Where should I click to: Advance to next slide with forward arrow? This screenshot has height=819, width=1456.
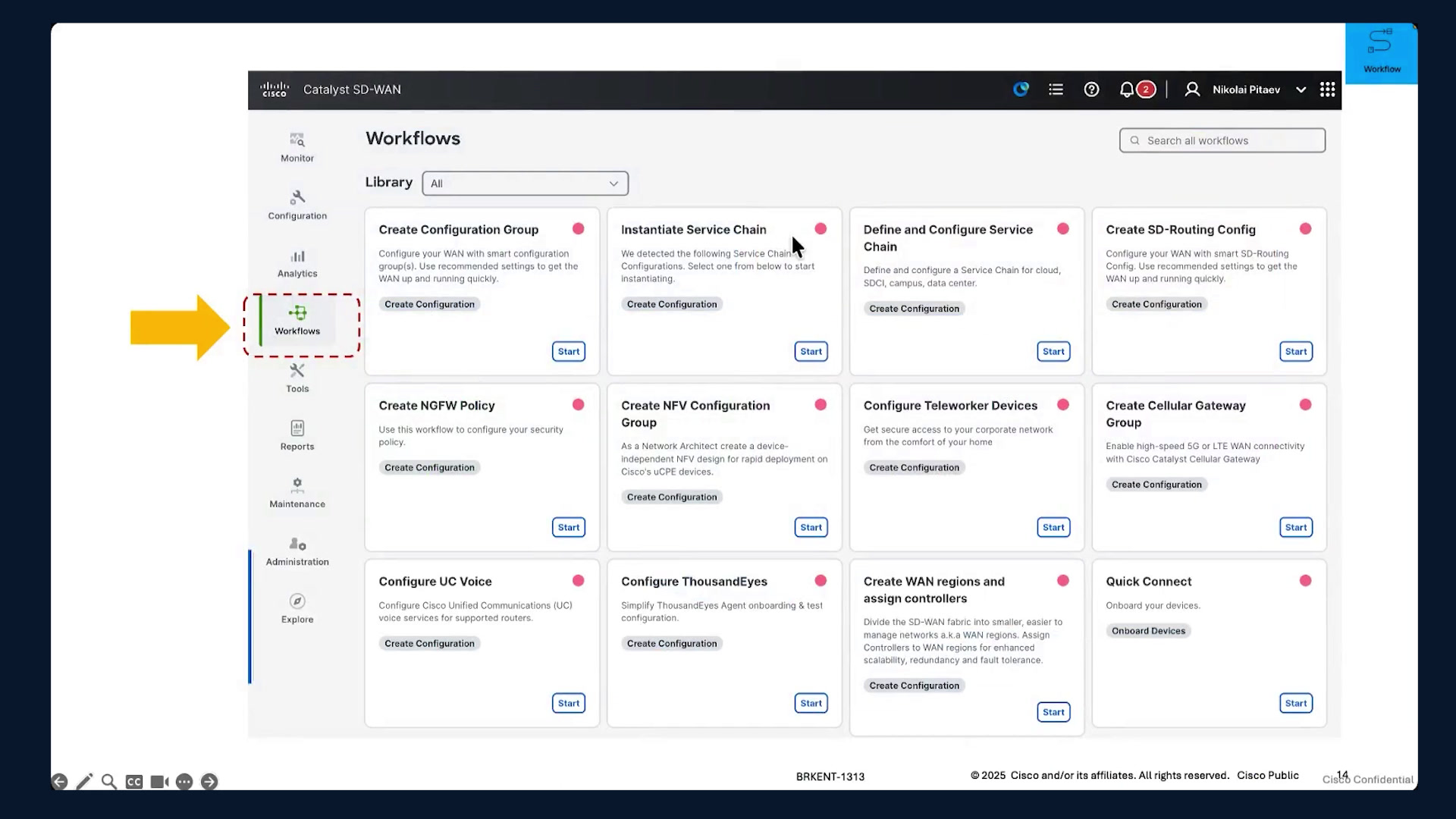pos(209,782)
